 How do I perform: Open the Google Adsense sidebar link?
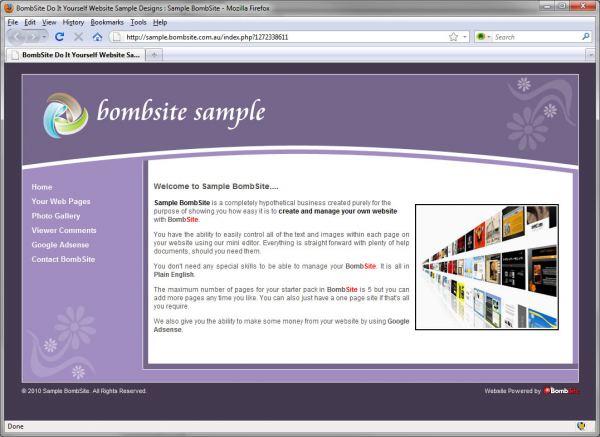60,245
